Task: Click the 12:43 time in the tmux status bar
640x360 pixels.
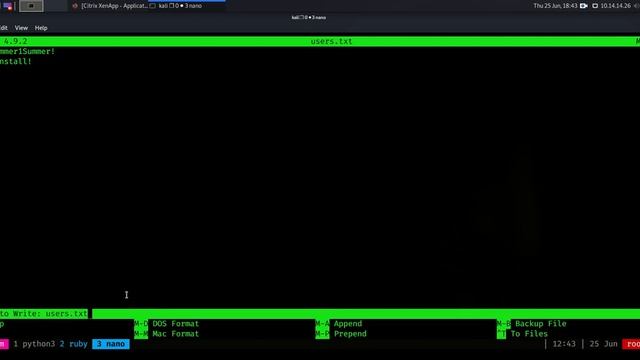Action: click(564, 344)
